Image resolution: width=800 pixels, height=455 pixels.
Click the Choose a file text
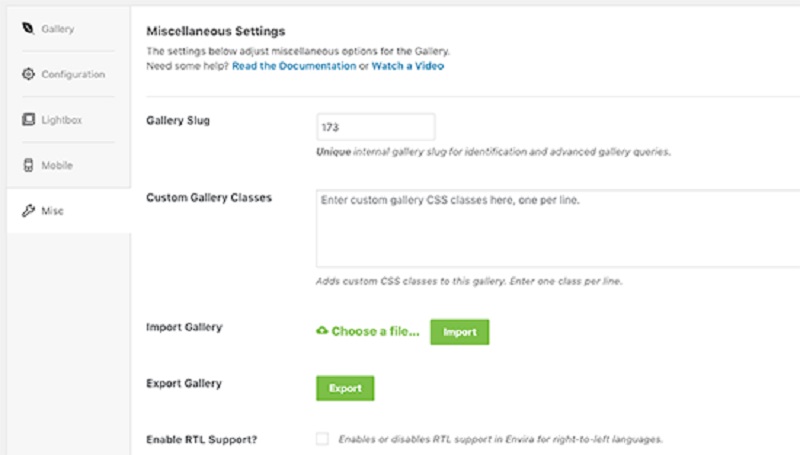pos(375,331)
